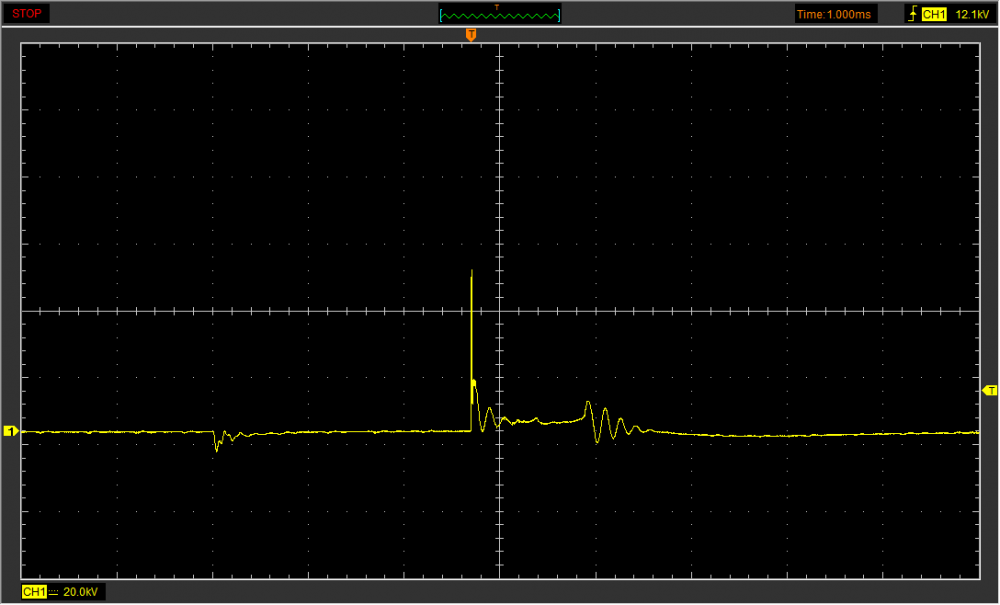Click the peak of the tall voltage spike

click(472, 272)
